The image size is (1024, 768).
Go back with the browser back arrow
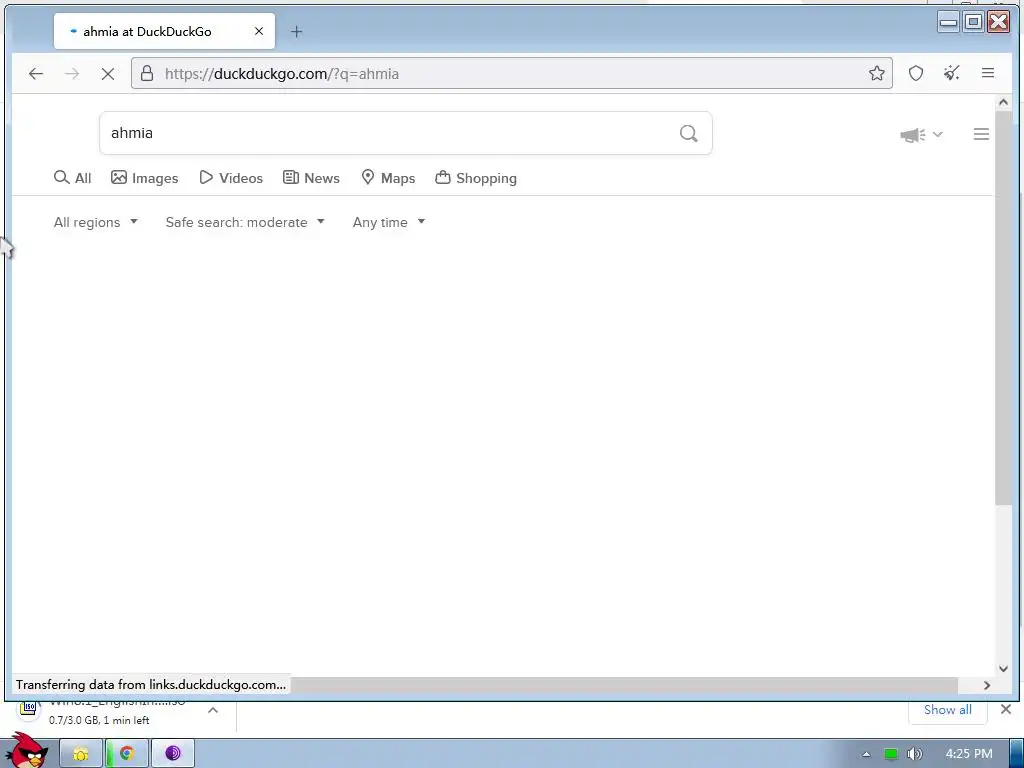click(x=36, y=74)
